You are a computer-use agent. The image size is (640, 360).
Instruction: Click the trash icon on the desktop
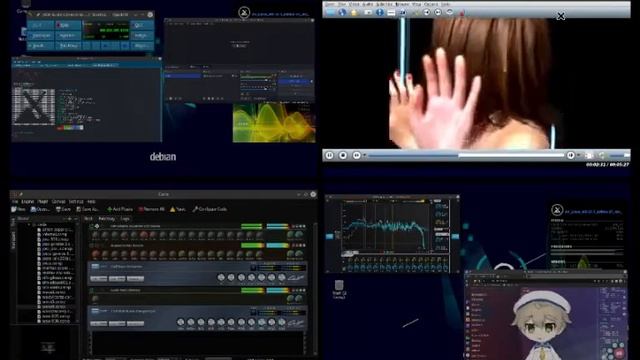[339, 285]
